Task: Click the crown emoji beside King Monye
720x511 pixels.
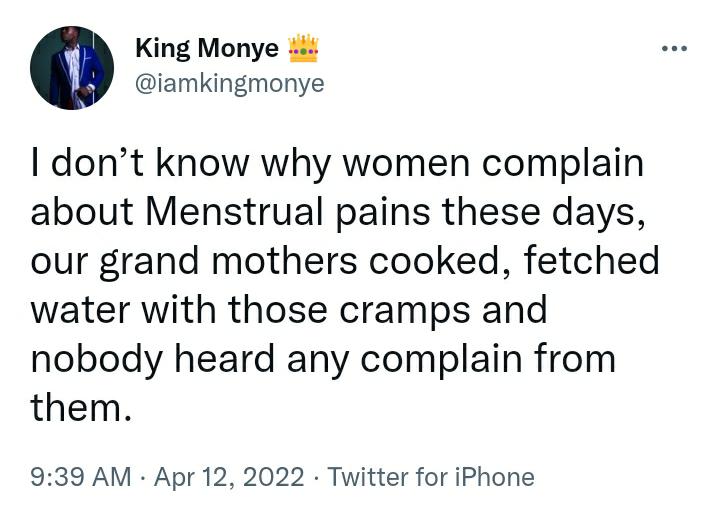Action: click(303, 48)
